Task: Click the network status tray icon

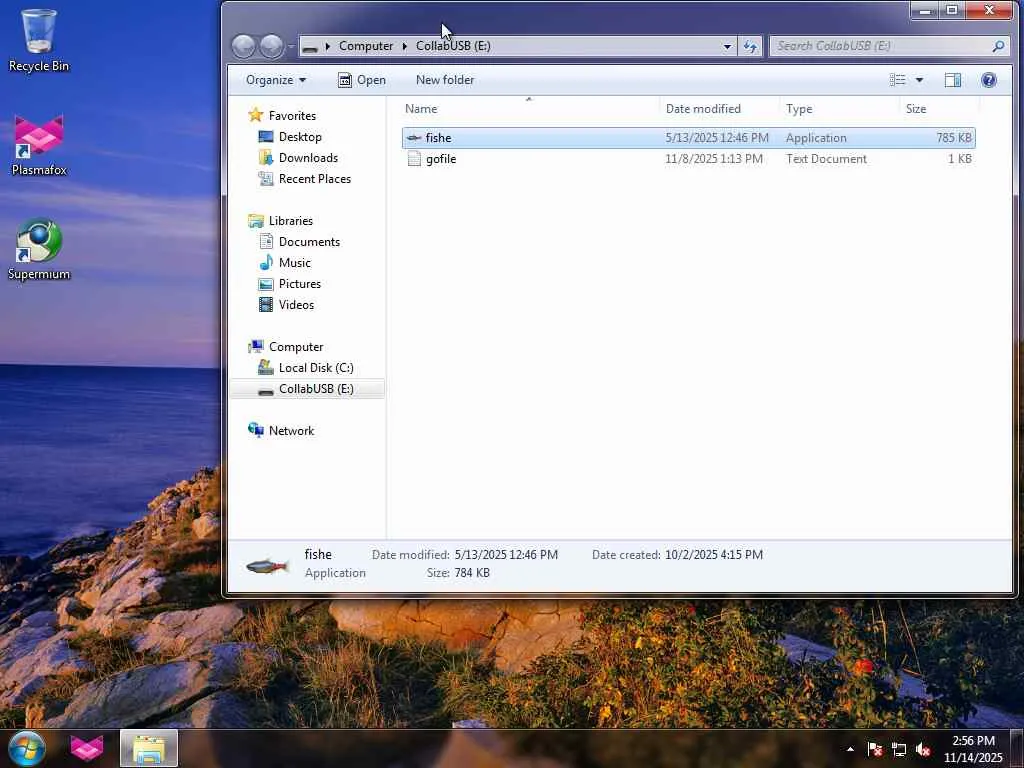Action: [x=899, y=750]
